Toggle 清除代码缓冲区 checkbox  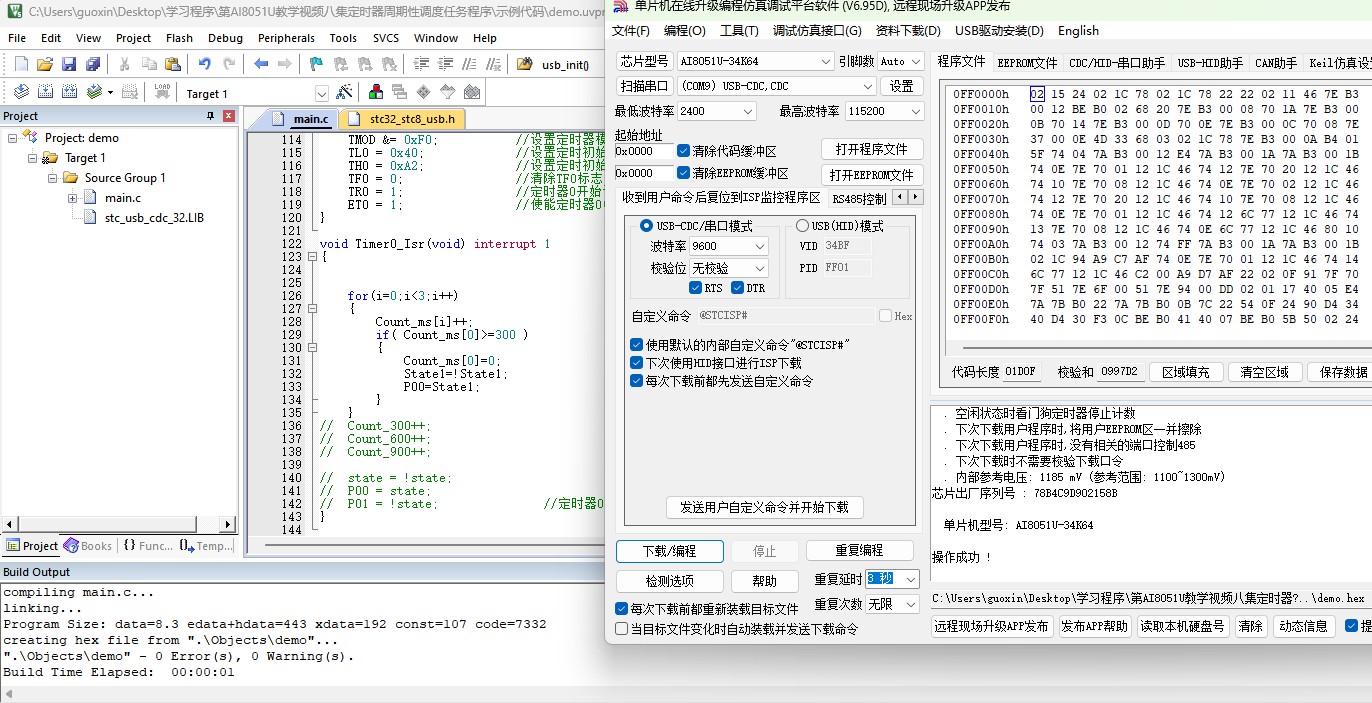[x=684, y=151]
